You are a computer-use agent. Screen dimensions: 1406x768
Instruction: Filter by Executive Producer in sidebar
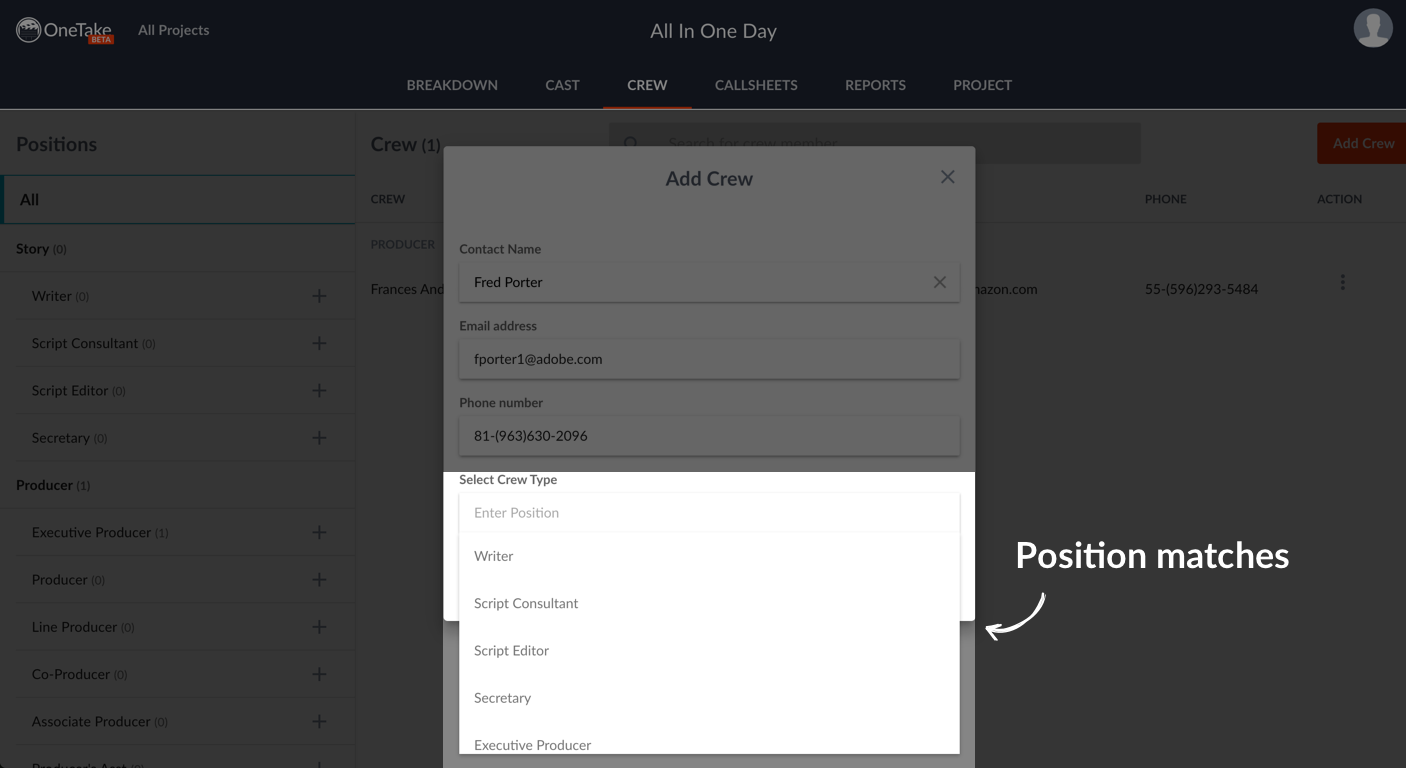point(100,532)
